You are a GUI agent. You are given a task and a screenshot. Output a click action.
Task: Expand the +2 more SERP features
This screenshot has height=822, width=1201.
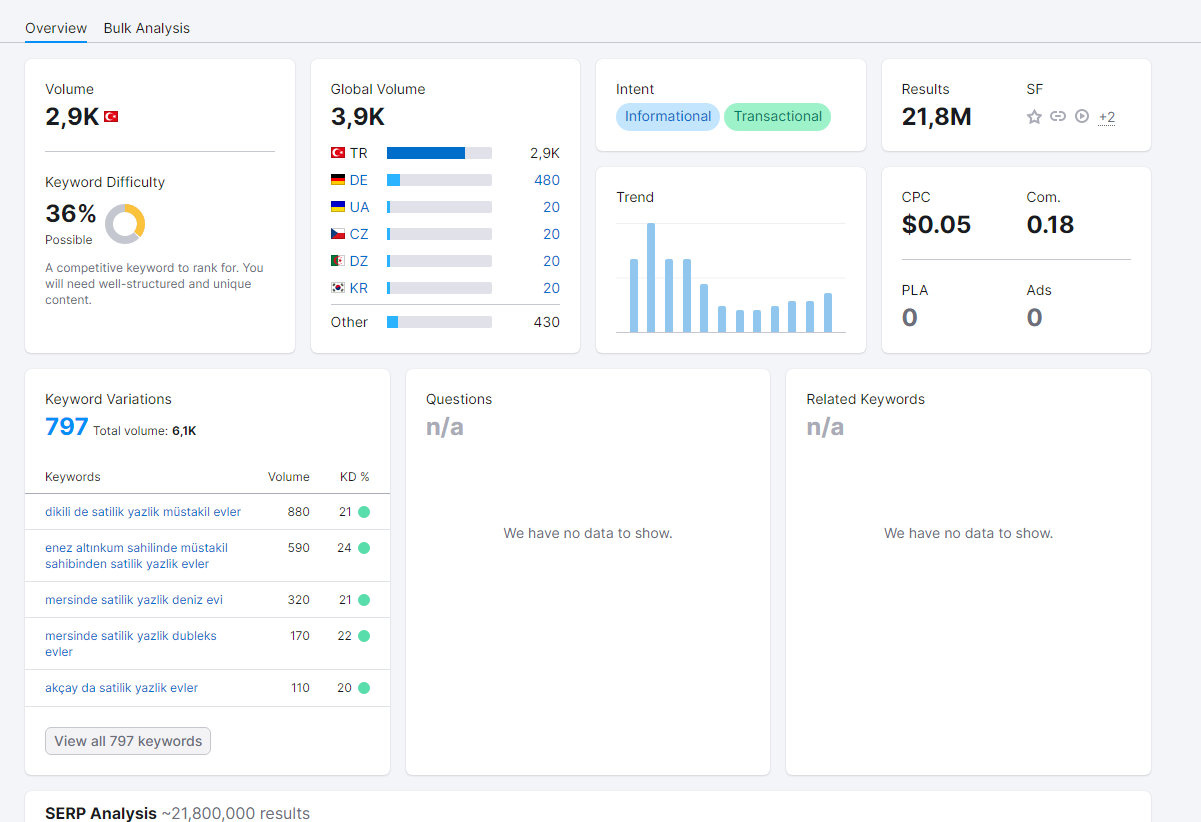tap(1107, 117)
